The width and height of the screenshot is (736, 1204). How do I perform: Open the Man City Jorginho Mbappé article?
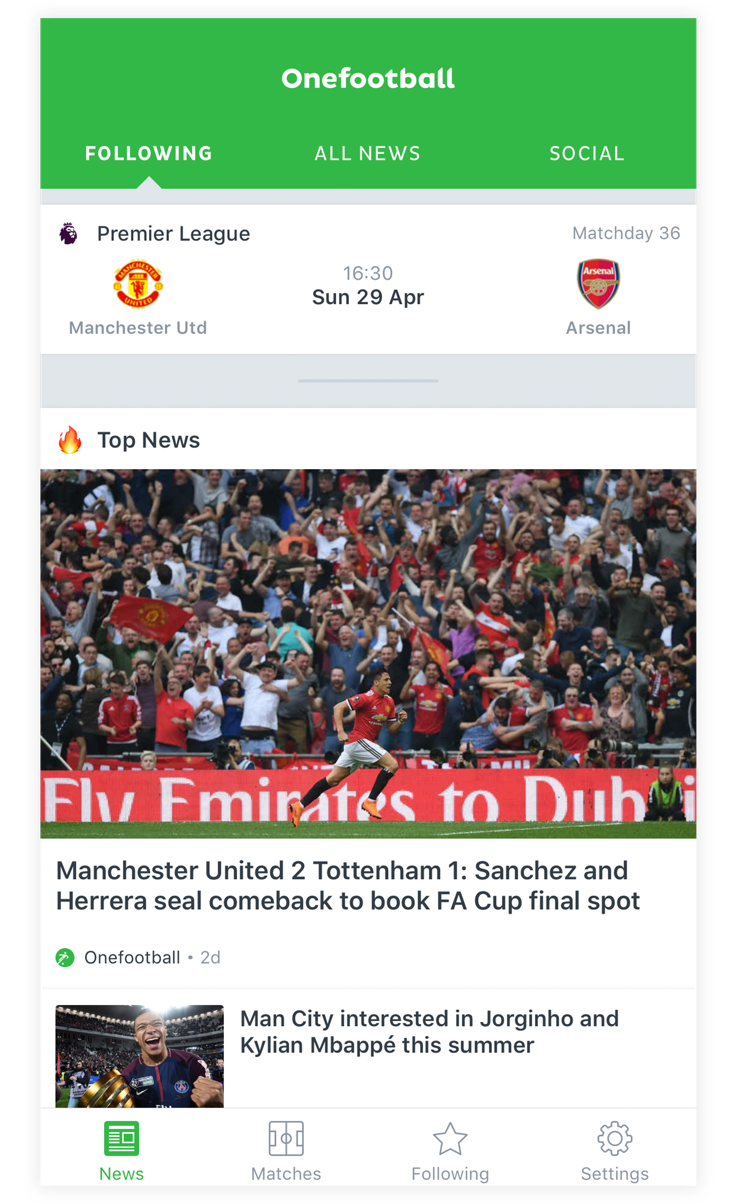point(429,1032)
